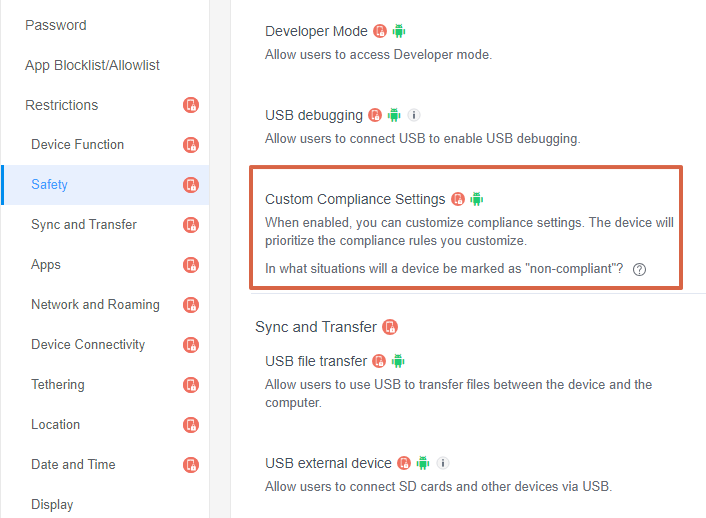Screen dimensions: 706x518
Task: Click the red icon on the Tethering sidebar row
Action: pos(191,385)
